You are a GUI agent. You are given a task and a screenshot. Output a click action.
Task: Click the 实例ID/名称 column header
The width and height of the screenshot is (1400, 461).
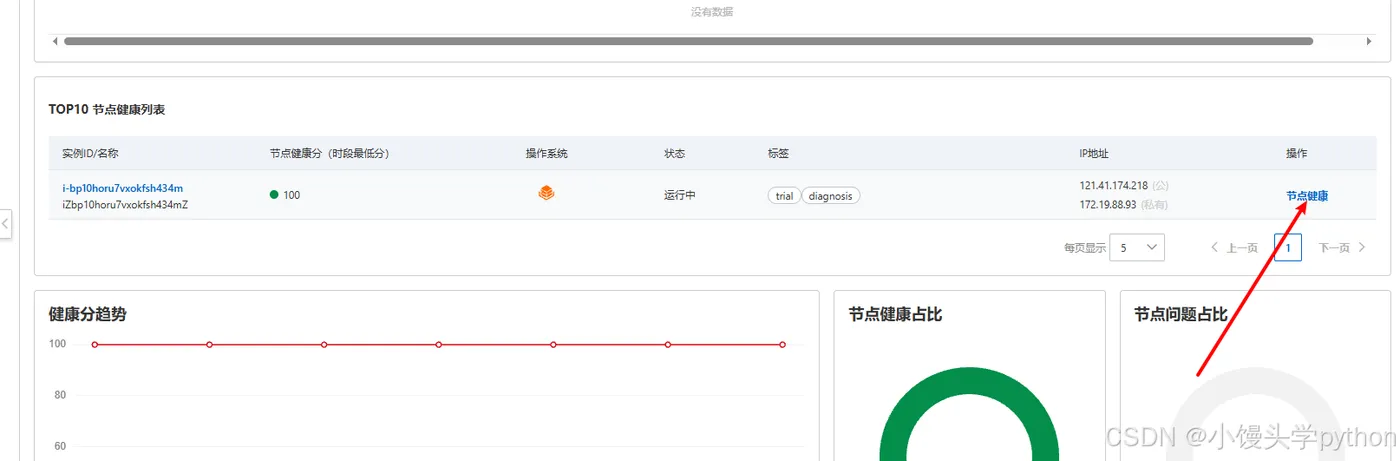tap(90, 154)
